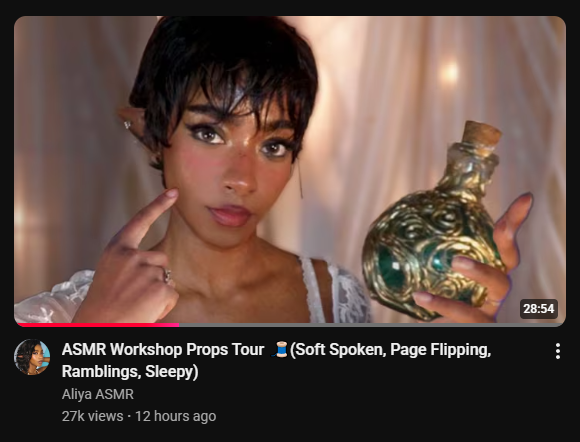The width and height of the screenshot is (580, 442).
Task: Click the 28:54 duration badge
Action: (539, 308)
